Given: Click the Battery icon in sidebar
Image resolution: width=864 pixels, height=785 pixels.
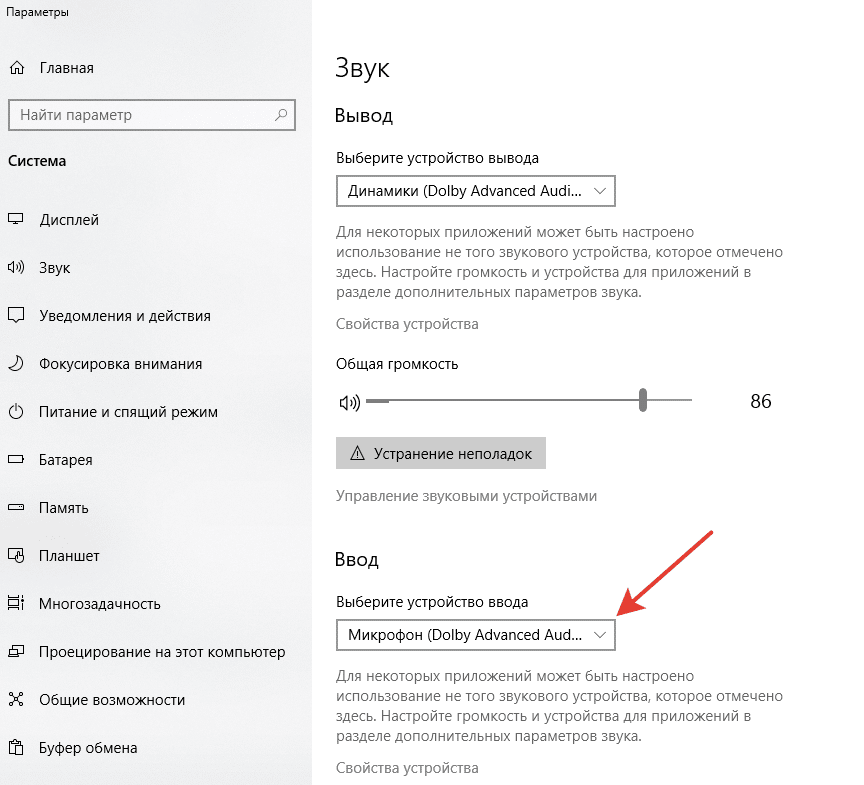Looking at the screenshot, I should click(x=16, y=460).
